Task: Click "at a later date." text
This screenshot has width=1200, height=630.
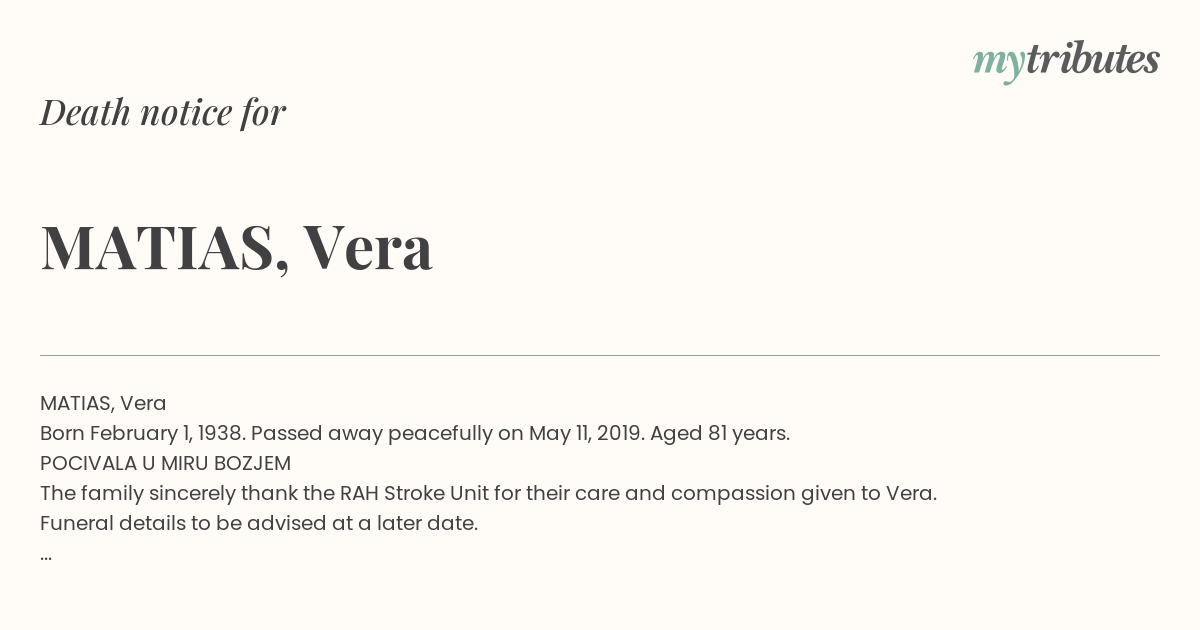Action: (402, 523)
